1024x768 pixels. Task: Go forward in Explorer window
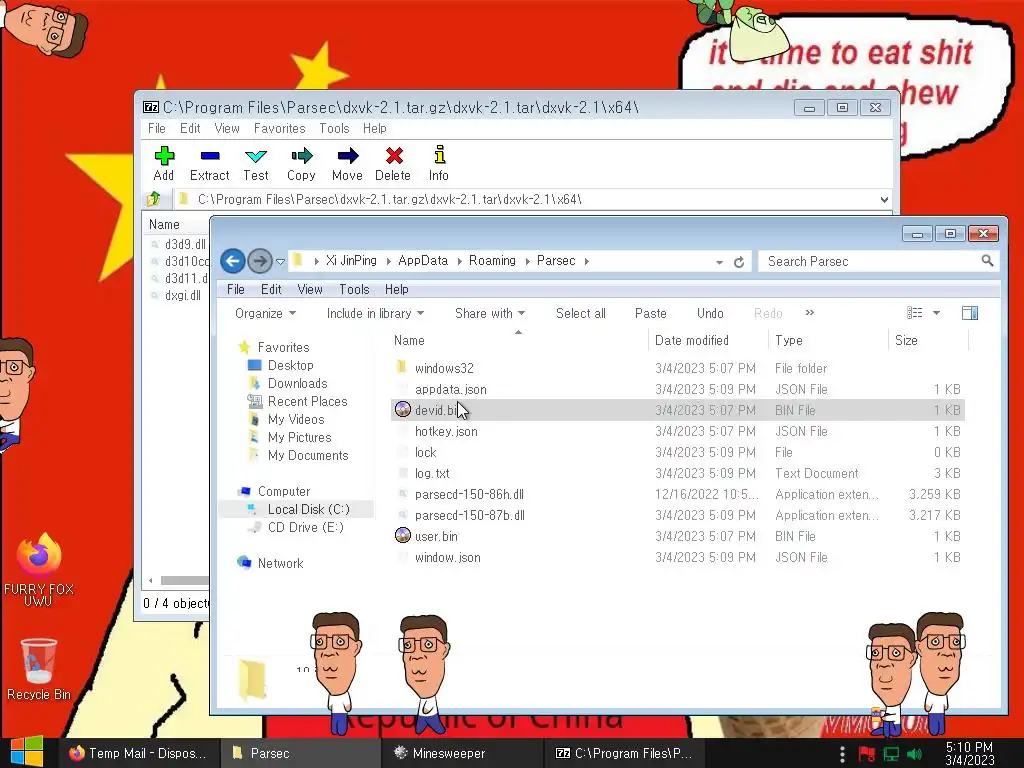point(260,261)
